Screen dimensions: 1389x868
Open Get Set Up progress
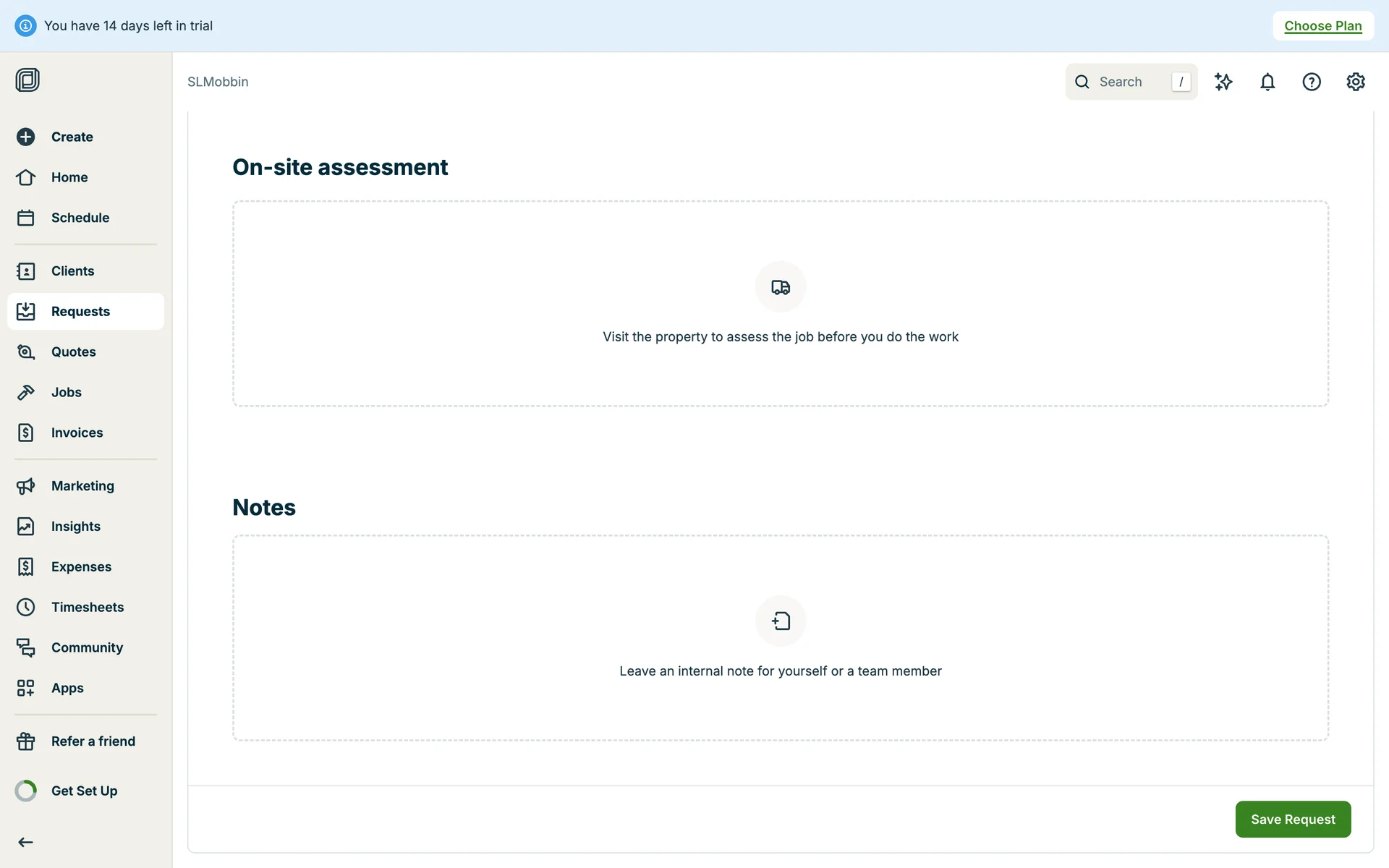pos(84,791)
